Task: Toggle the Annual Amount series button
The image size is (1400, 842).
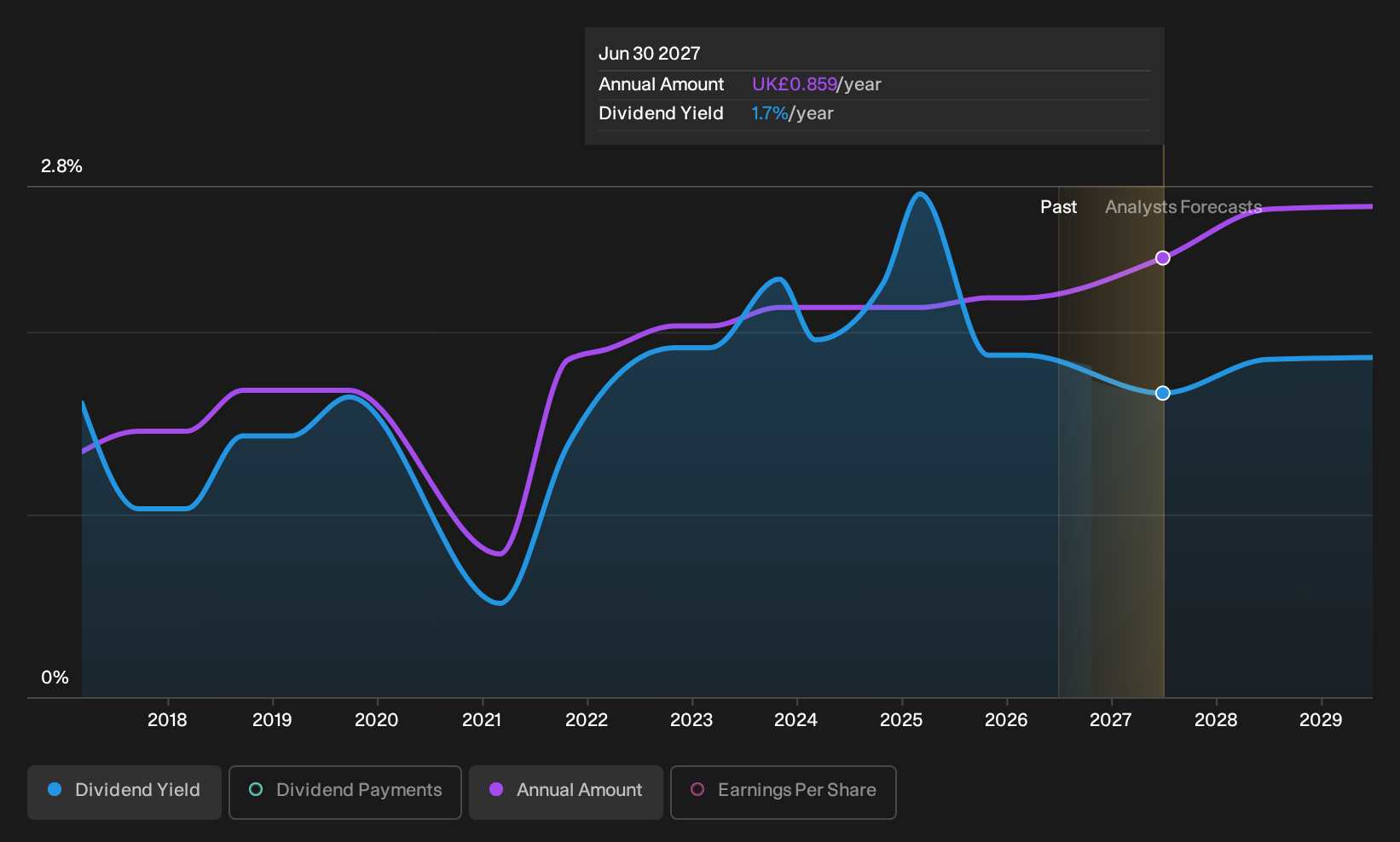Action: [566, 792]
